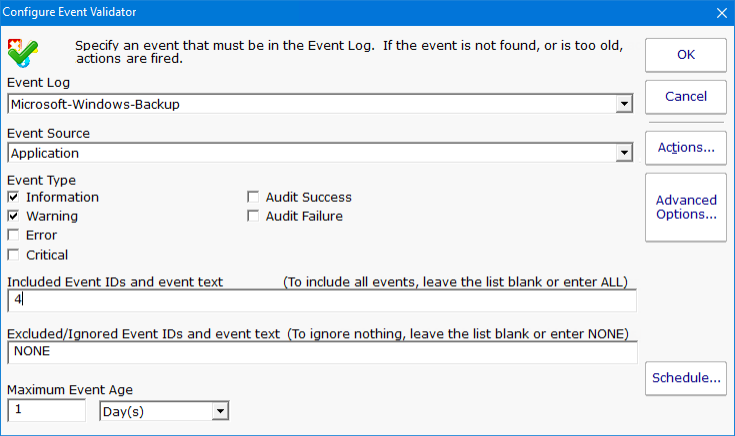Open the Event Source dropdown arrow
This screenshot has height=436, width=735.
pos(624,154)
